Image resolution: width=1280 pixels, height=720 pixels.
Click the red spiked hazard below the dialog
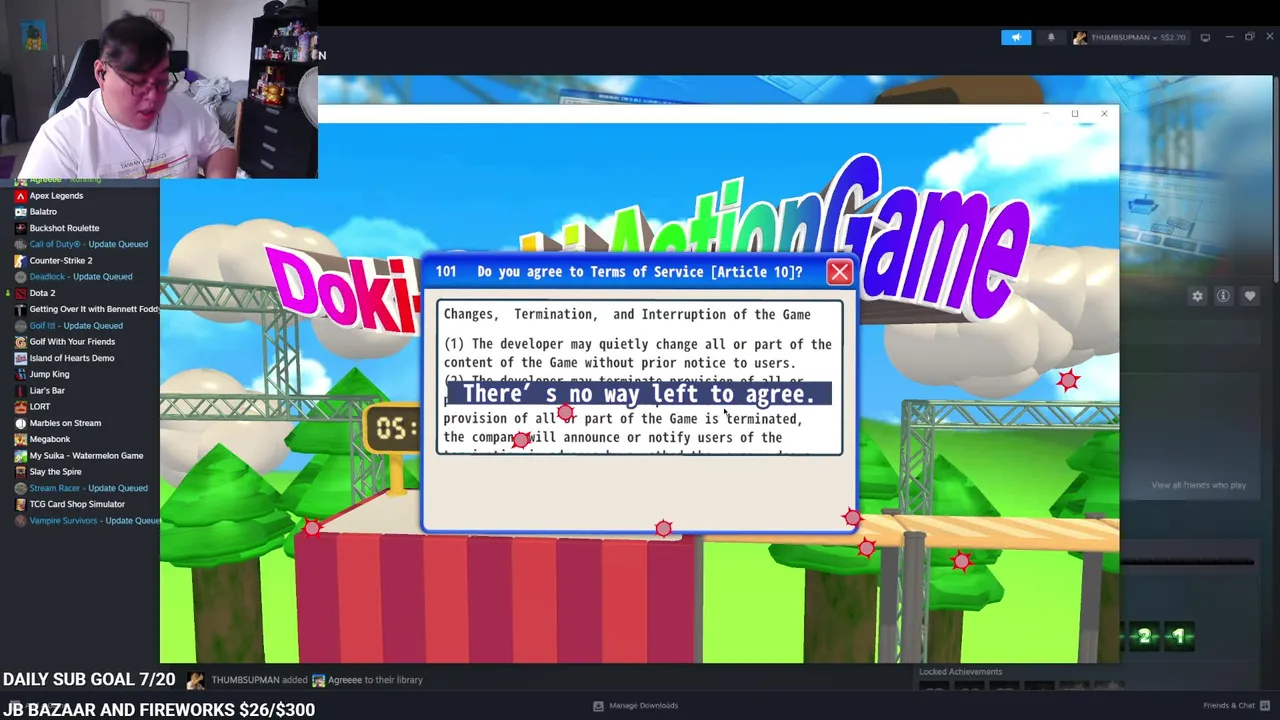click(x=663, y=528)
